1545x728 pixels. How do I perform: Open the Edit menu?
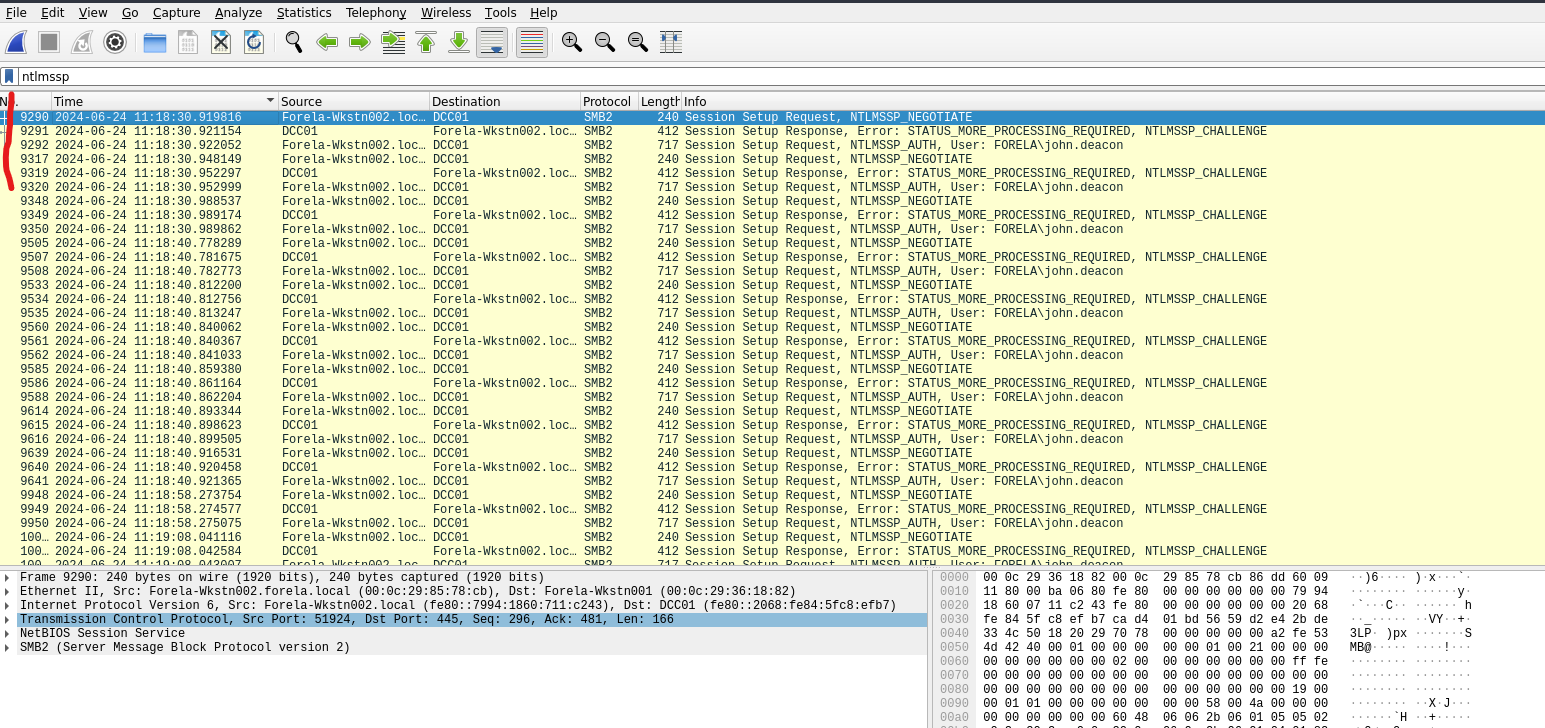(x=52, y=13)
